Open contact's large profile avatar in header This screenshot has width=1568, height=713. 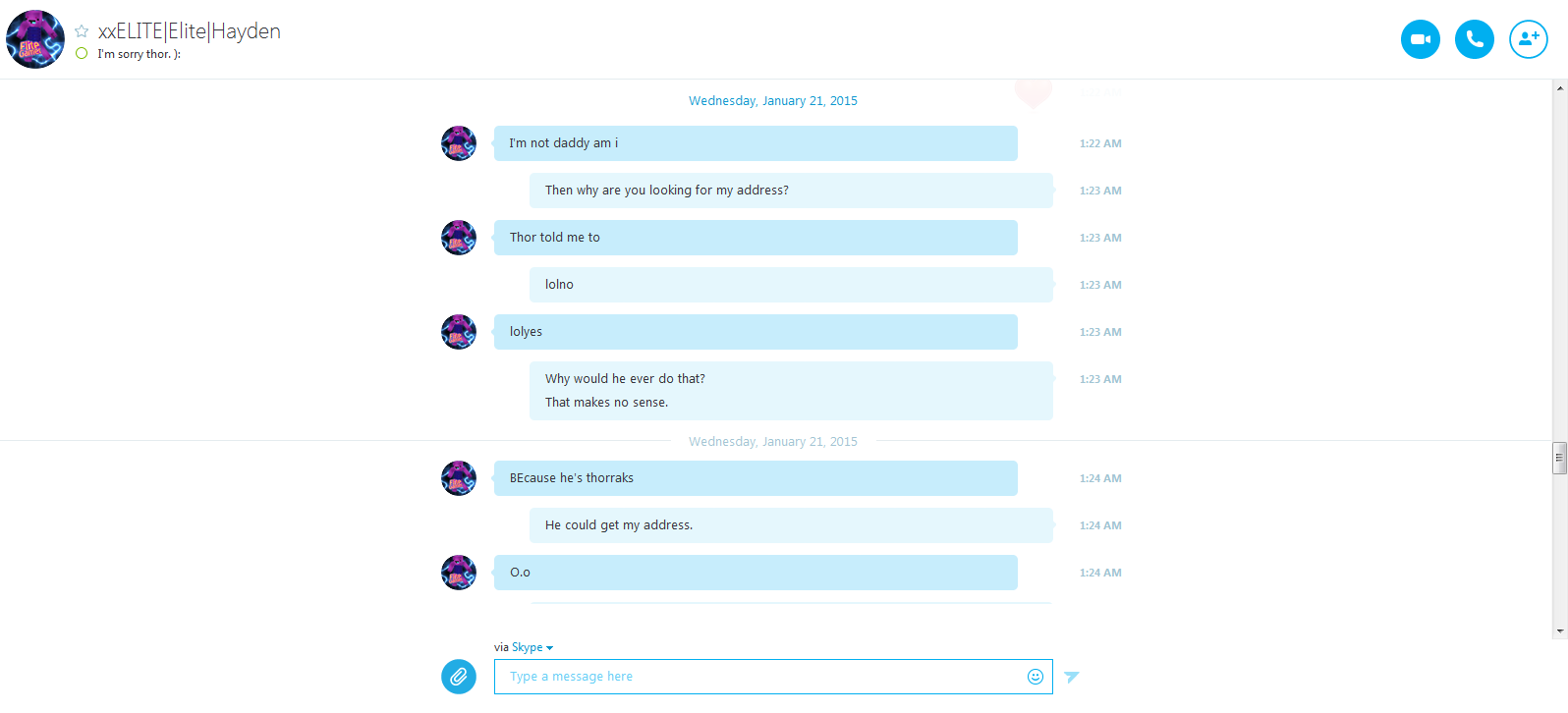35,39
